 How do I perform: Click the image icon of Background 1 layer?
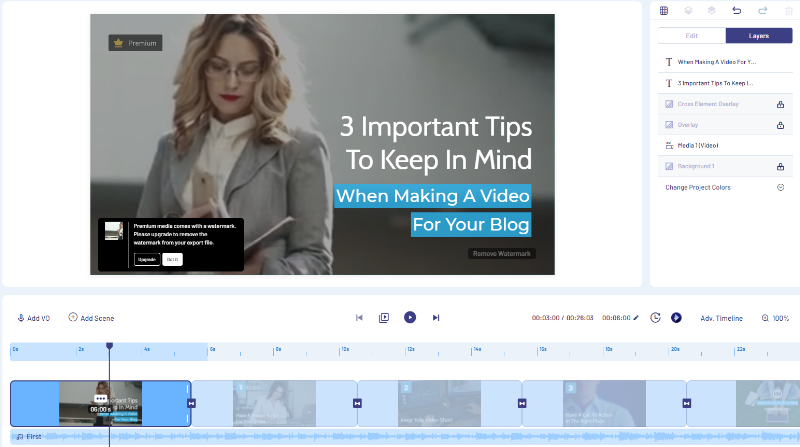click(669, 166)
